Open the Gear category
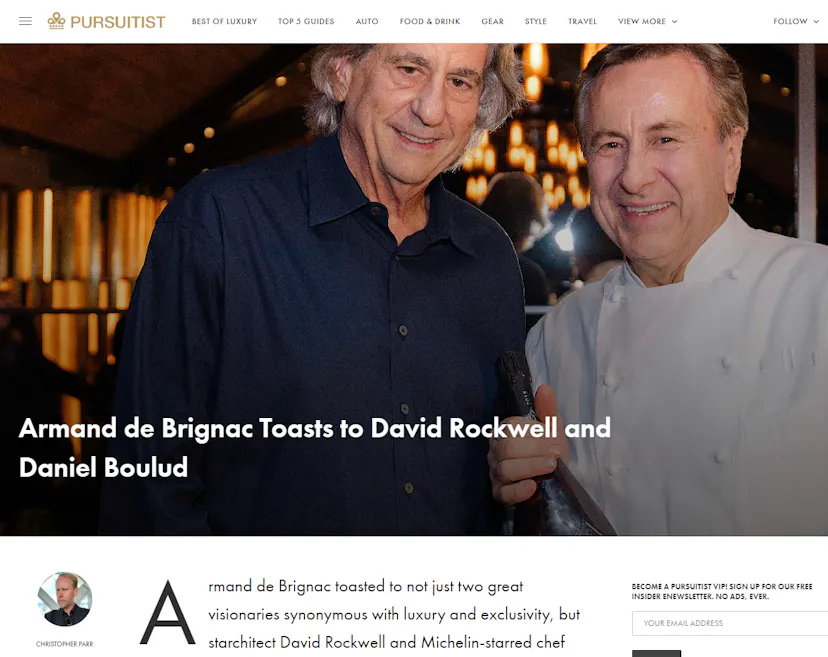828x657 pixels. coord(493,21)
